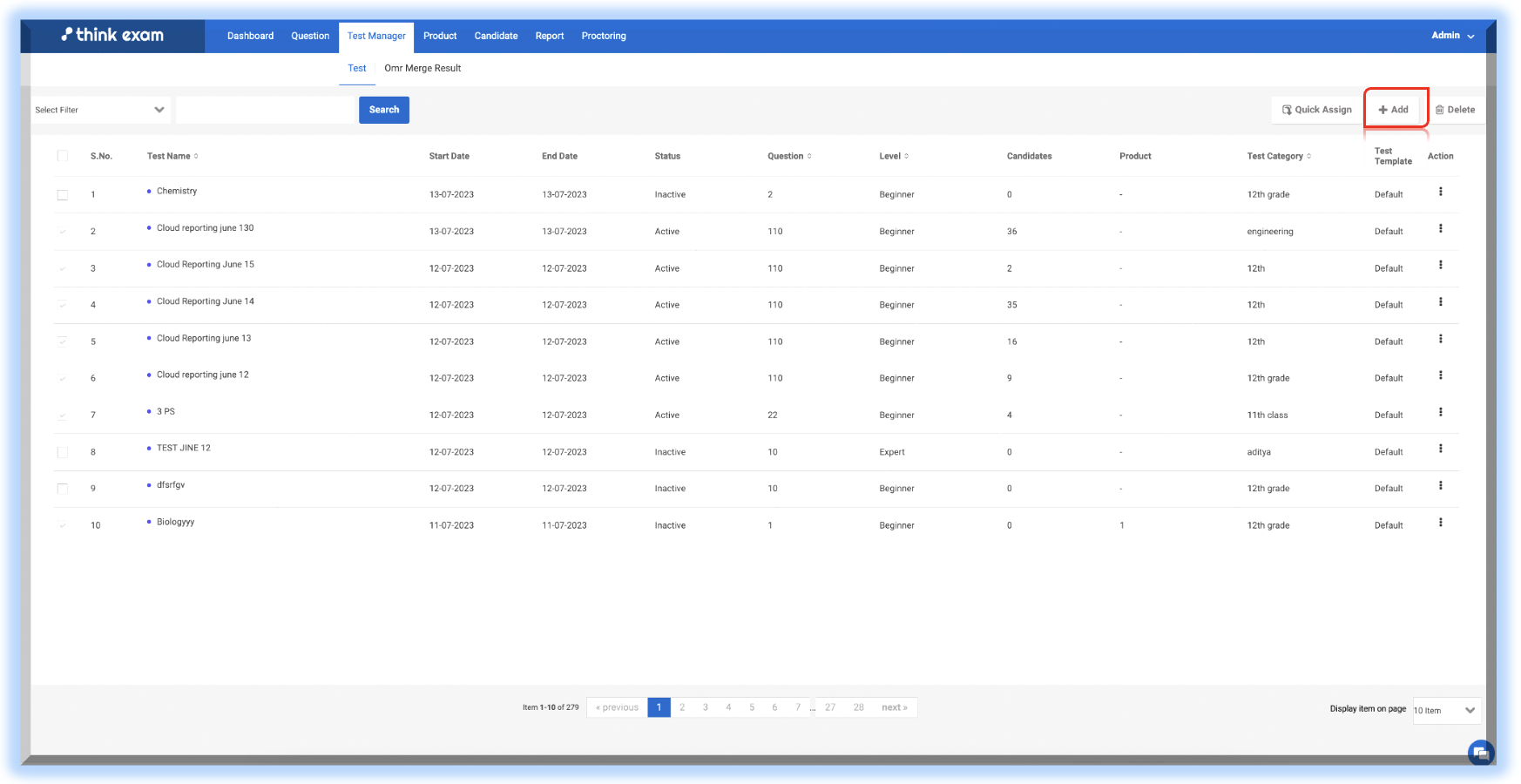The image size is (1521, 784).
Task: Sort by Question column arrows
Action: coord(809,156)
